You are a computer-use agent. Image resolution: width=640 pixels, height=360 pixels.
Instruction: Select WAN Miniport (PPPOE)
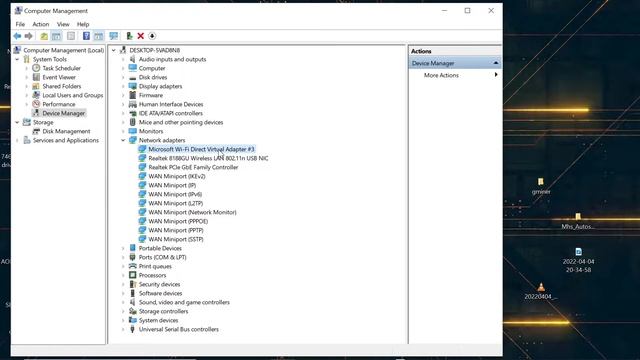[x=178, y=221]
